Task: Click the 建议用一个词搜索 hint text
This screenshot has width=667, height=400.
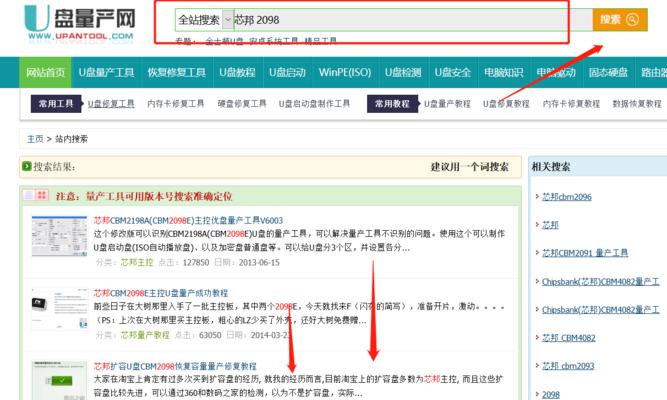Action: pos(470,167)
